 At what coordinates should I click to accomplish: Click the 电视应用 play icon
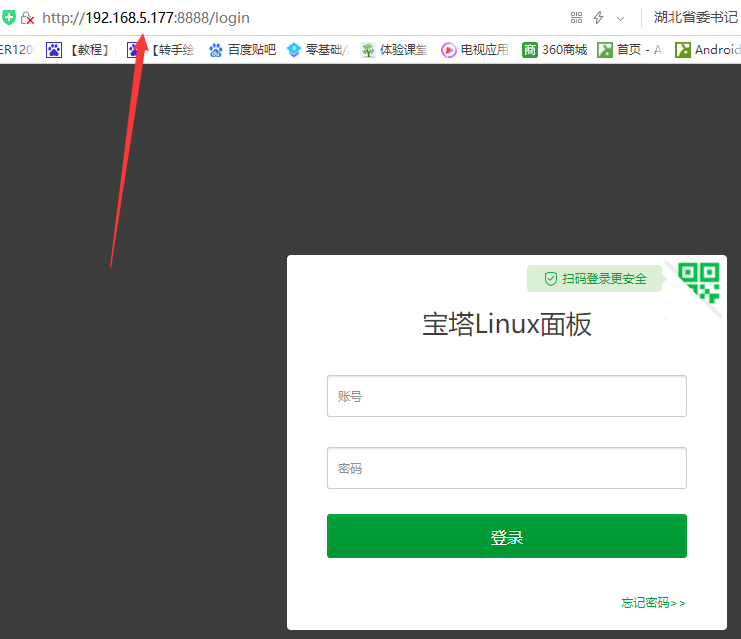point(448,50)
